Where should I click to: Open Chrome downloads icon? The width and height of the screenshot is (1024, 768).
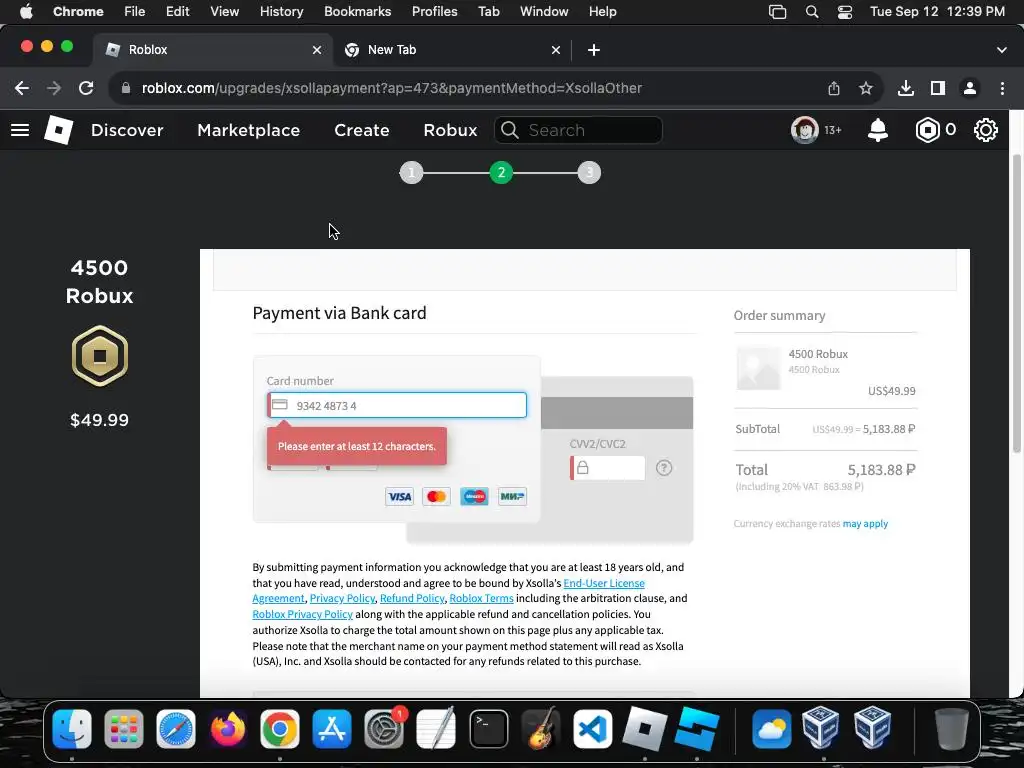click(906, 88)
